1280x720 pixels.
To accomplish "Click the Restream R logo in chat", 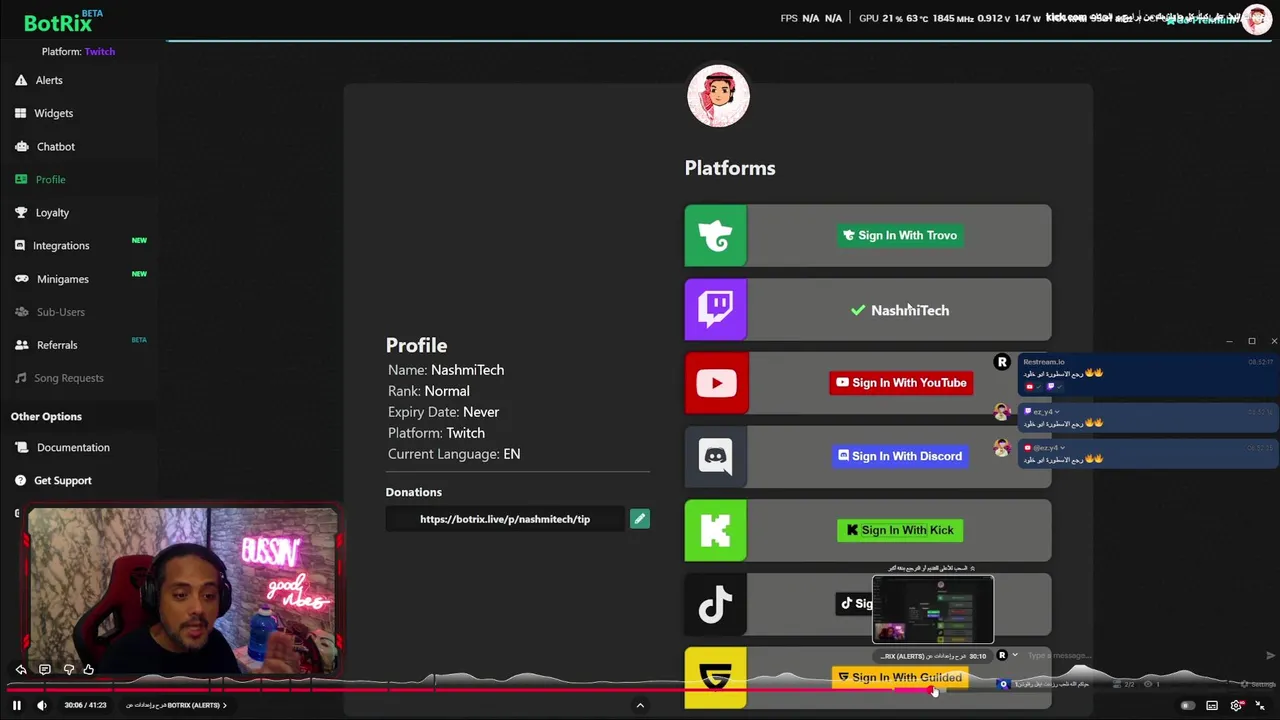I will [x=1002, y=362].
